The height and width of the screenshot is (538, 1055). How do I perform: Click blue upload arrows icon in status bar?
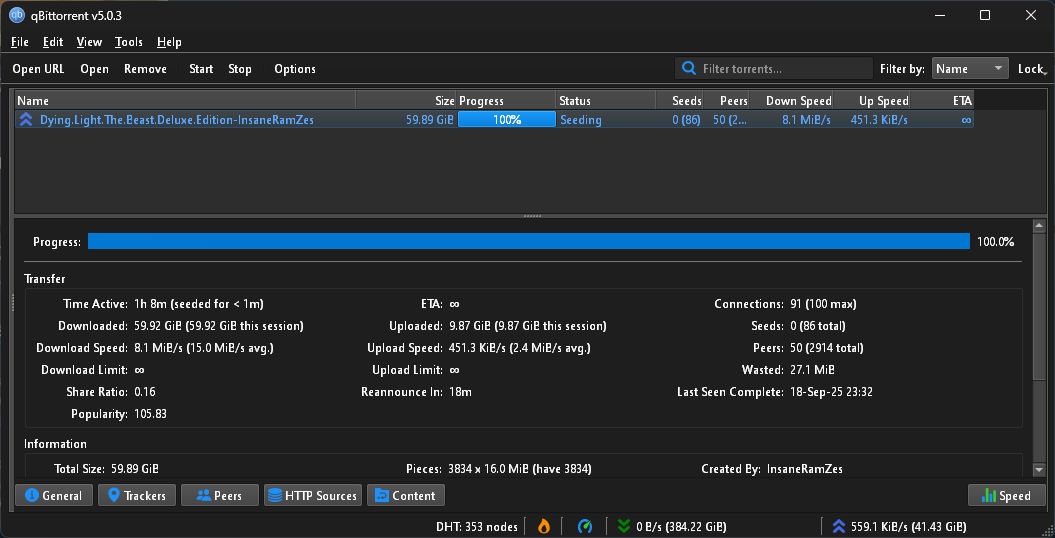click(x=838, y=527)
